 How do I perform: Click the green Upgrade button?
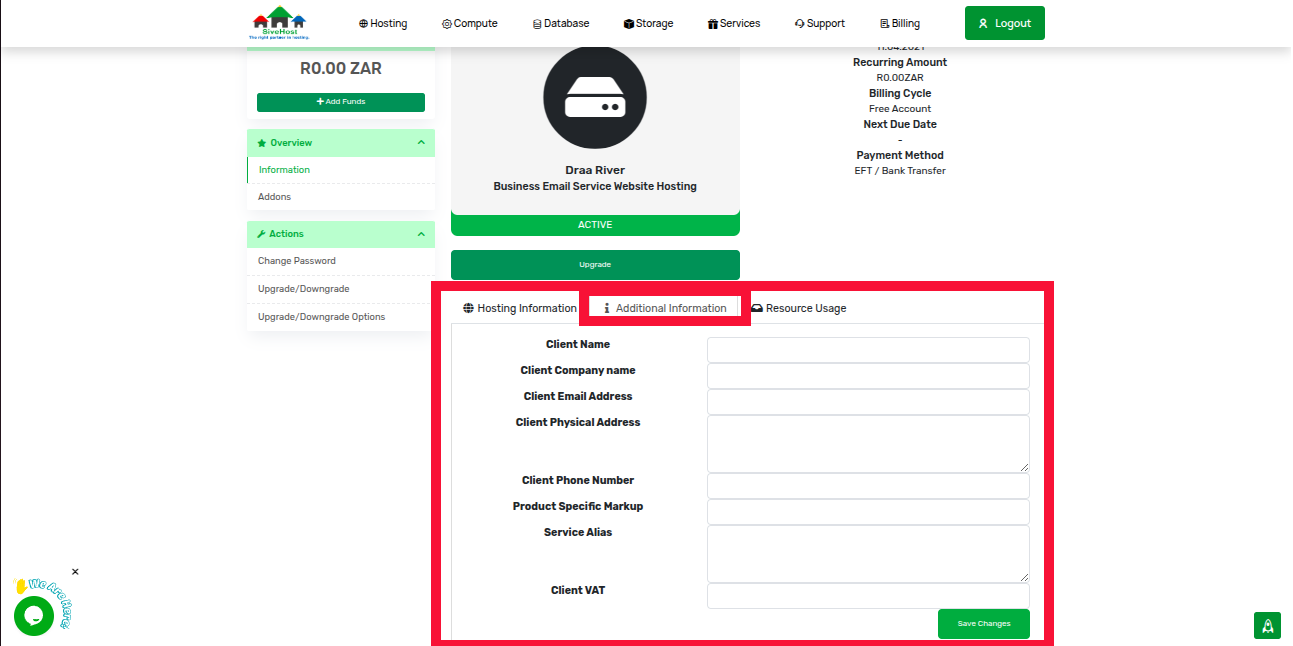(x=595, y=265)
